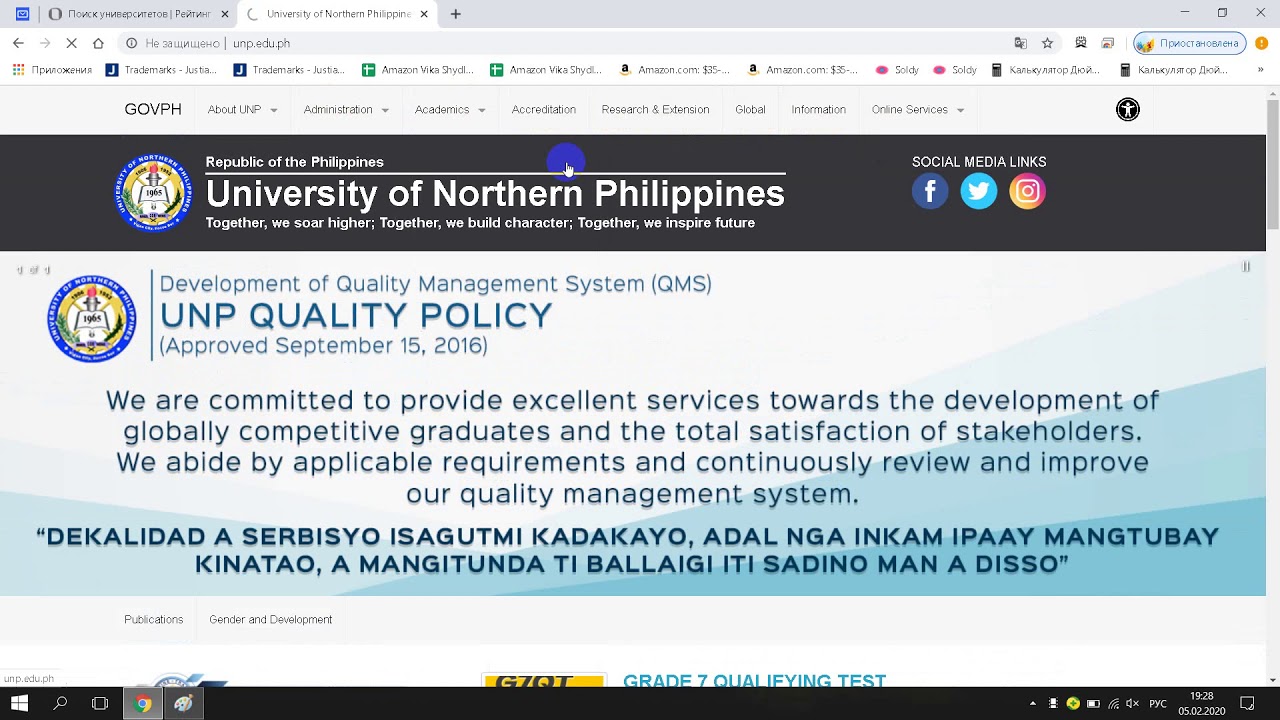The image size is (1280, 720).
Task: View site security info icon
Action: click(131, 43)
